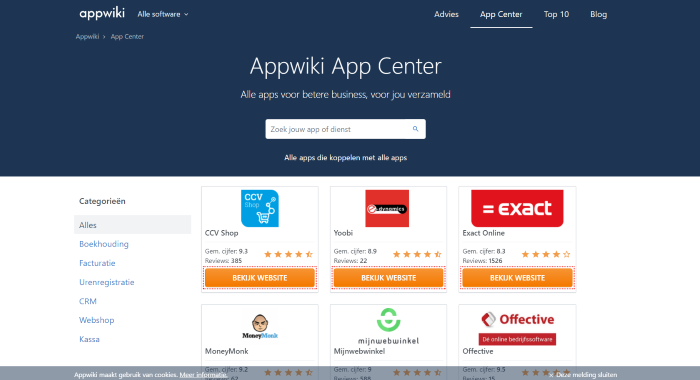Open the Exact Online logo thumbnail

517,209
